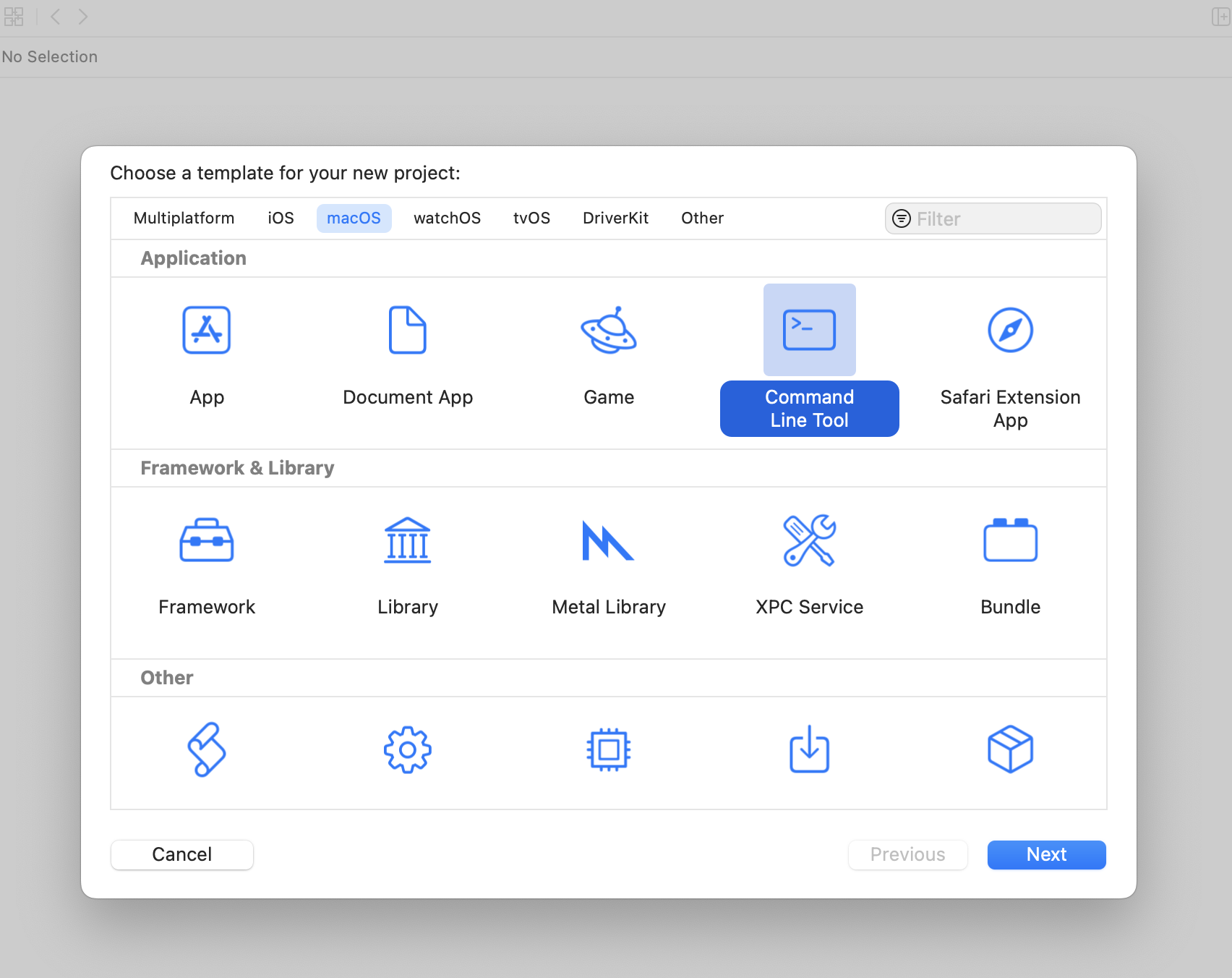
Task: Open the grid related-items icon in editor bar
Action: [14, 17]
